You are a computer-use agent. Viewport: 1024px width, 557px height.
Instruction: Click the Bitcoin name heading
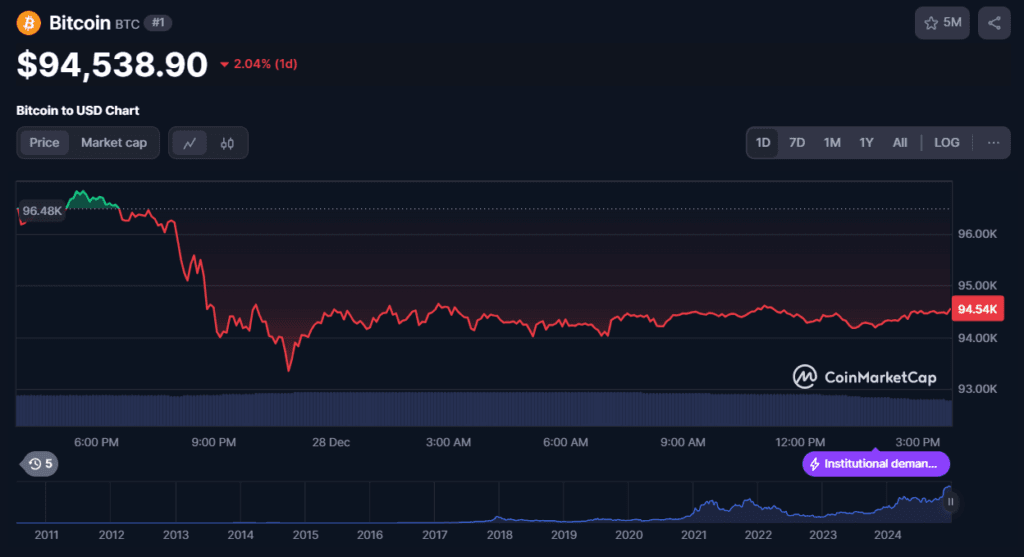pos(80,23)
